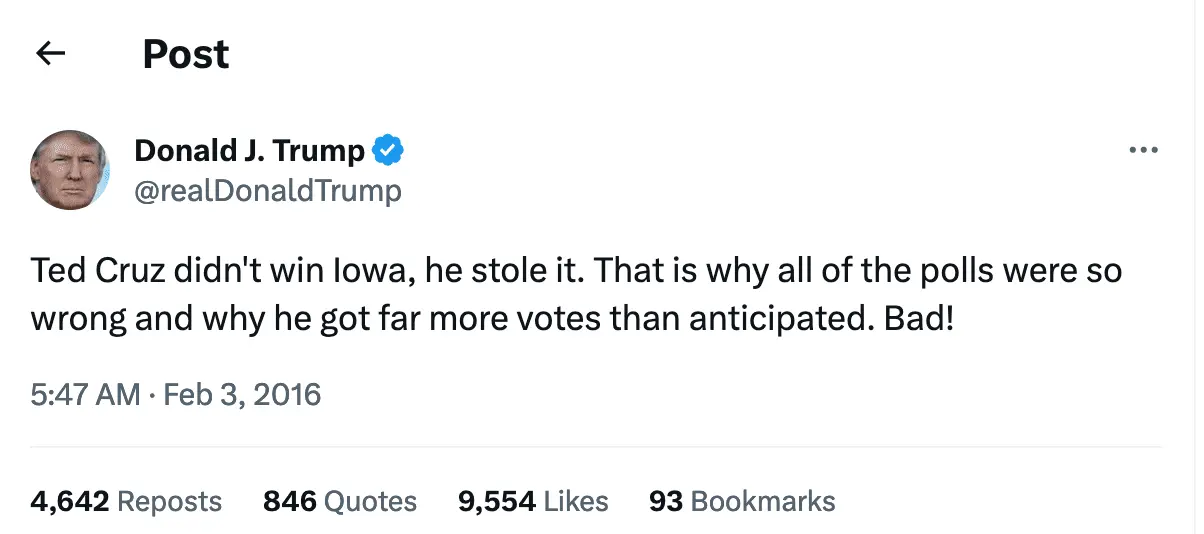View the 4,642 Reposts list

coord(126,500)
